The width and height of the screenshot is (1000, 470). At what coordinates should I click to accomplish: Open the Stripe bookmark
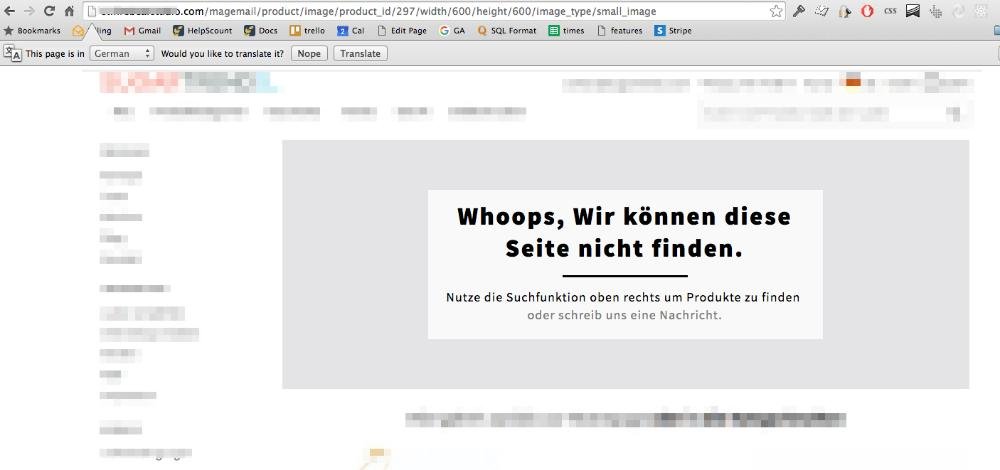click(674, 31)
